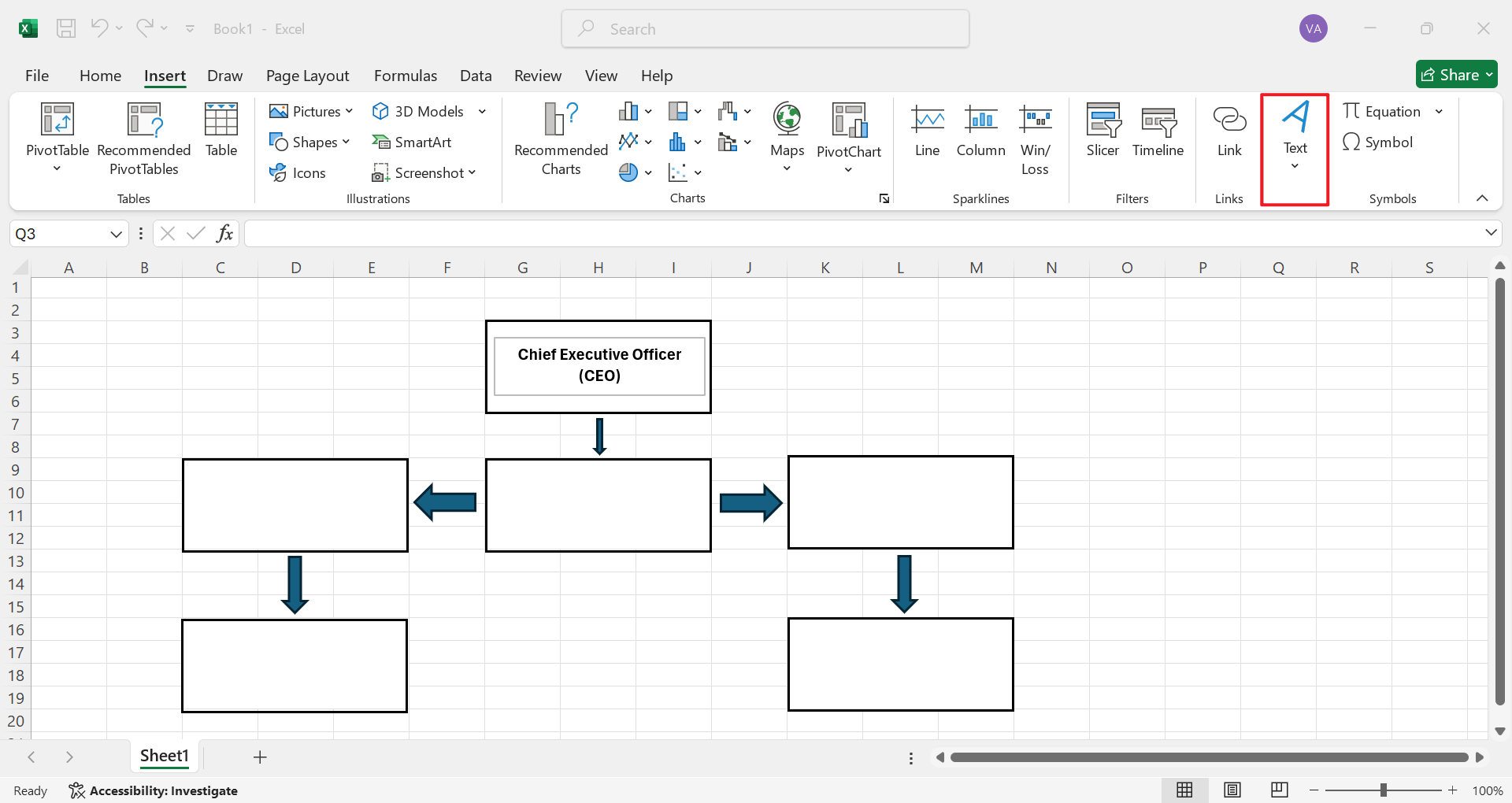
Task: Open the Equation dropdown arrow
Action: pos(1440,111)
